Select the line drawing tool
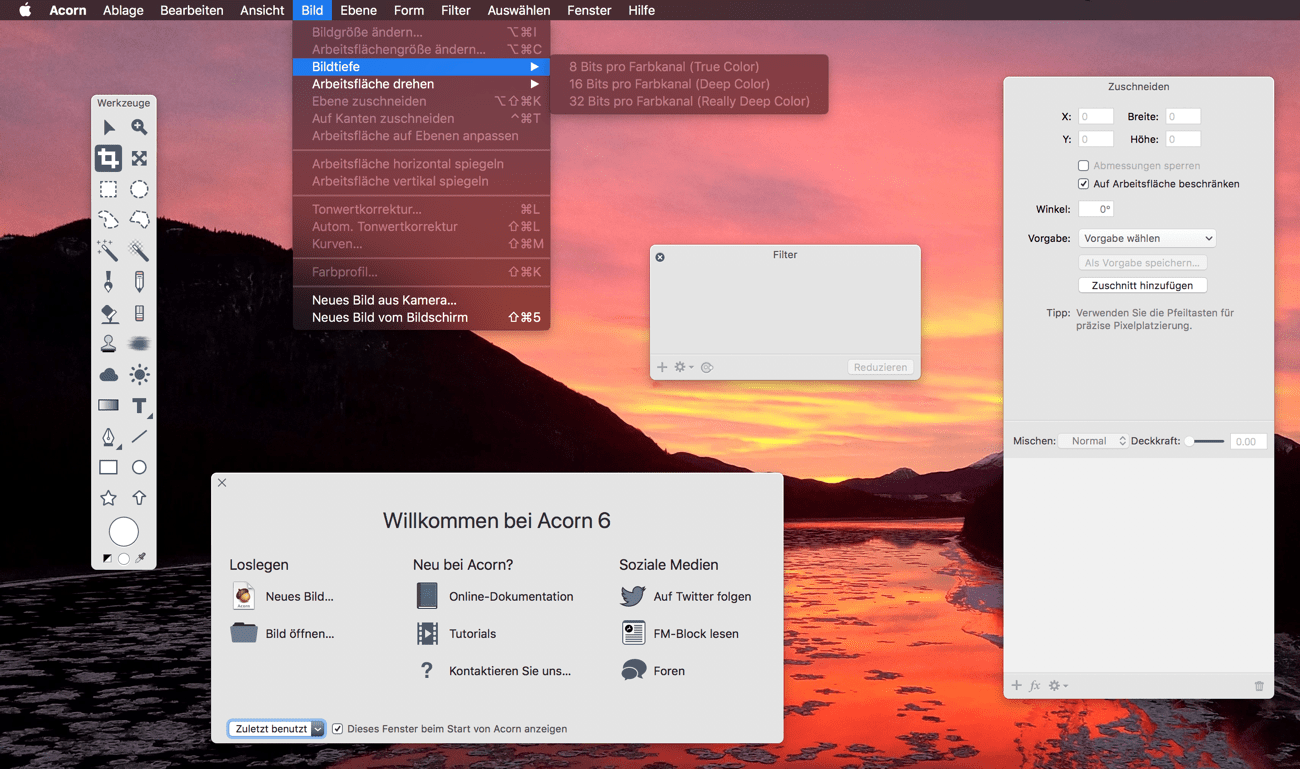This screenshot has height=769, width=1300. coord(139,436)
